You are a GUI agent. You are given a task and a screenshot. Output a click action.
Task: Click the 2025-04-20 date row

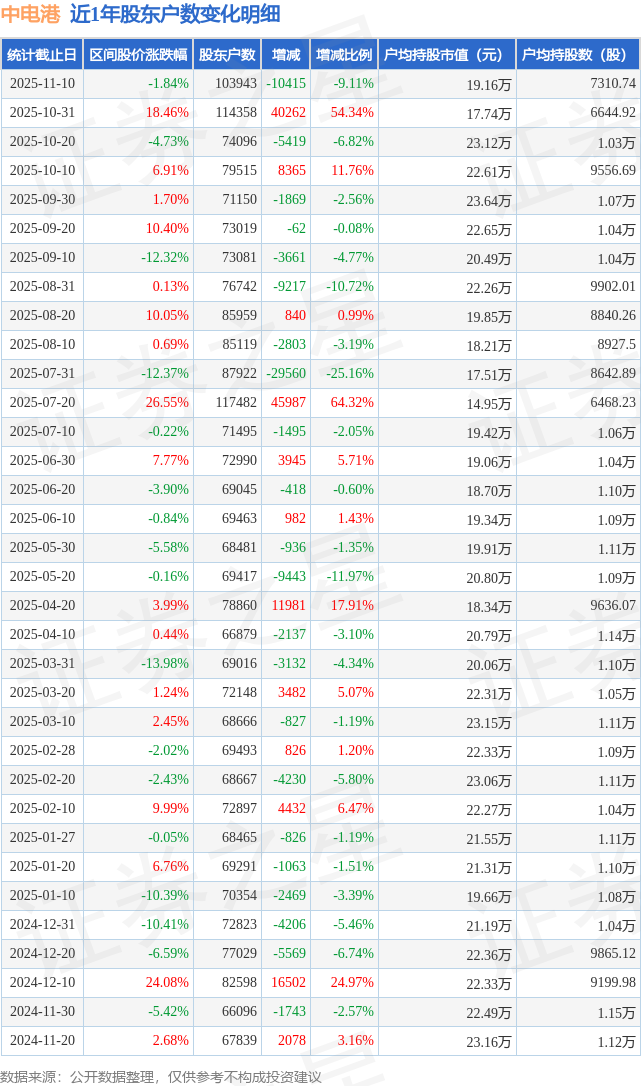(43, 606)
